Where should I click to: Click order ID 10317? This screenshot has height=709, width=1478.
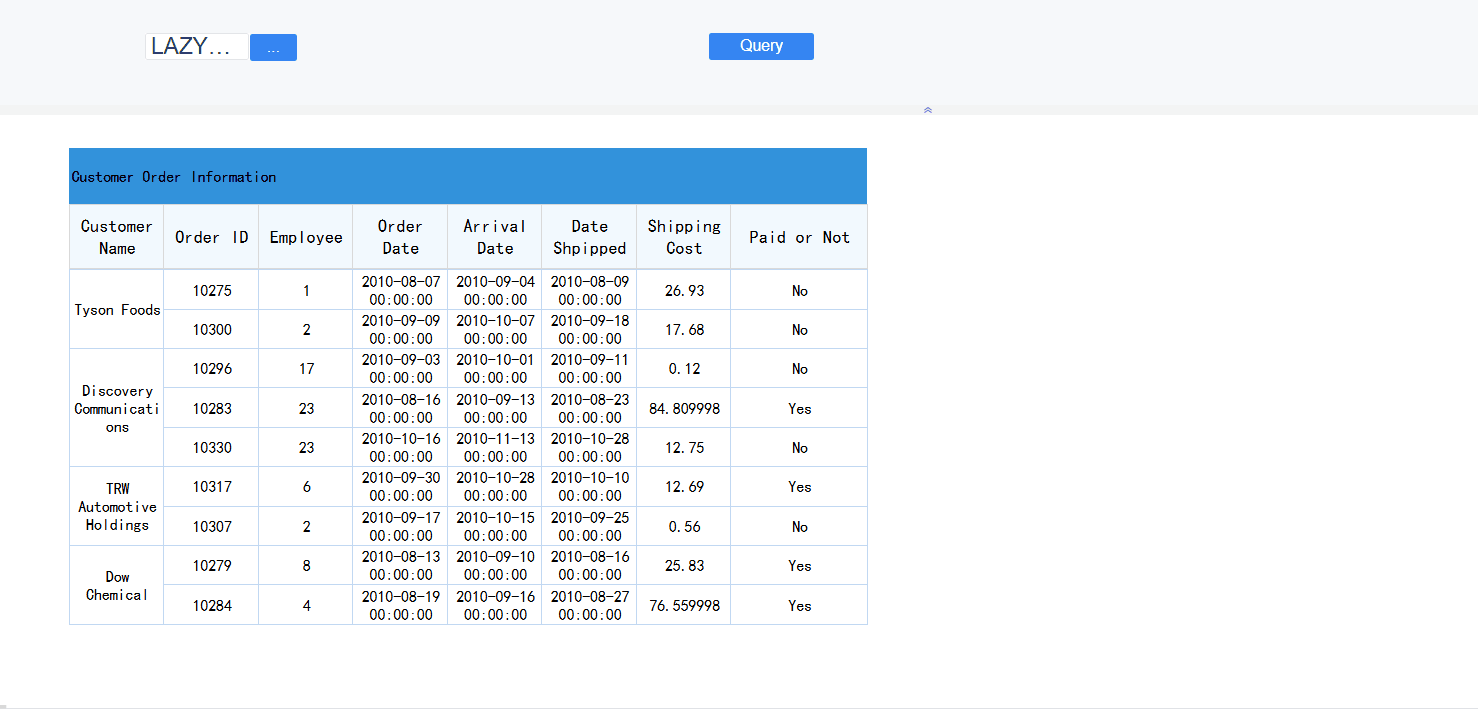211,486
